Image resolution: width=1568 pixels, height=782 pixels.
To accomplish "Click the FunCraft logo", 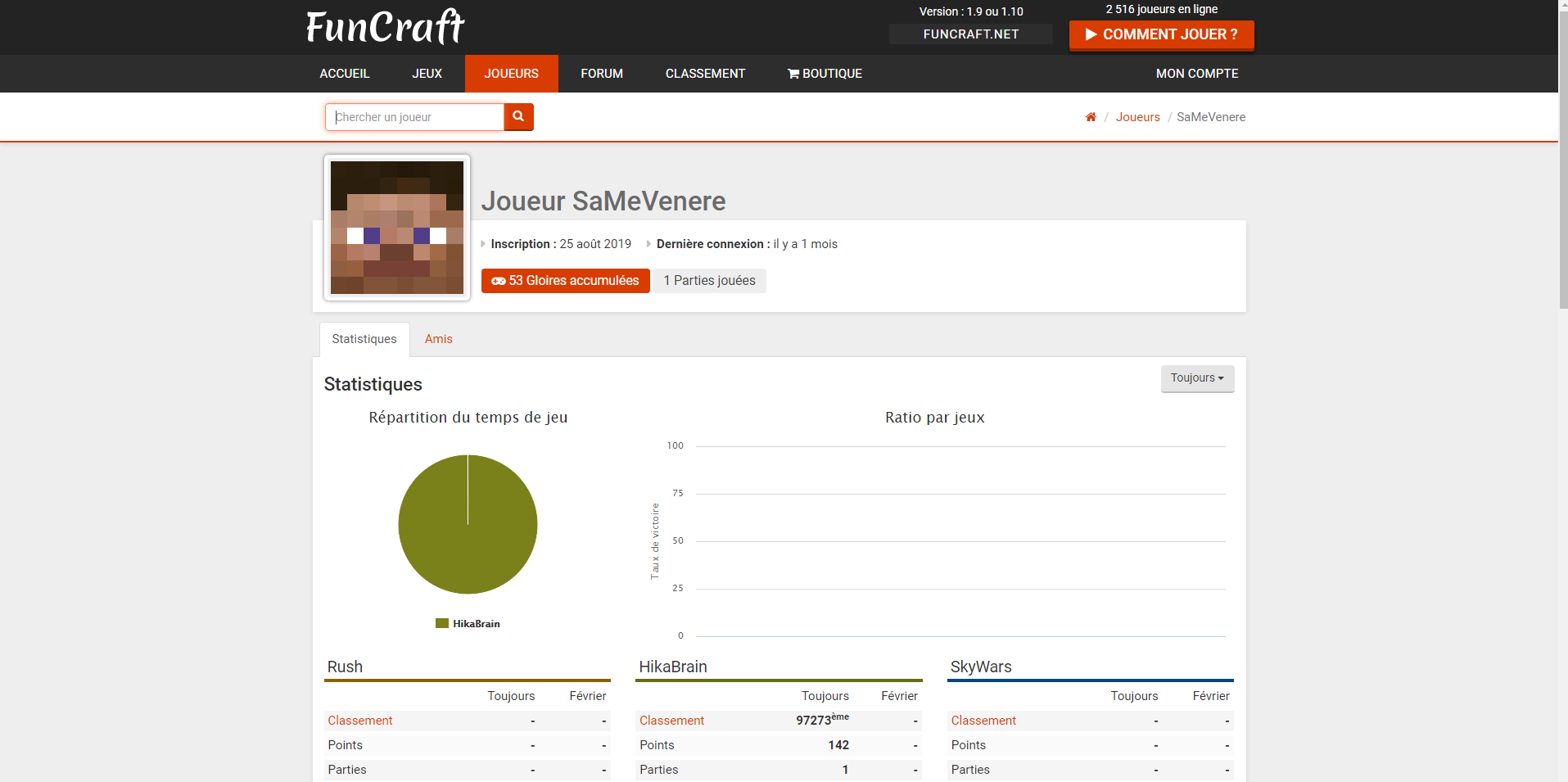I will pyautogui.click(x=386, y=27).
